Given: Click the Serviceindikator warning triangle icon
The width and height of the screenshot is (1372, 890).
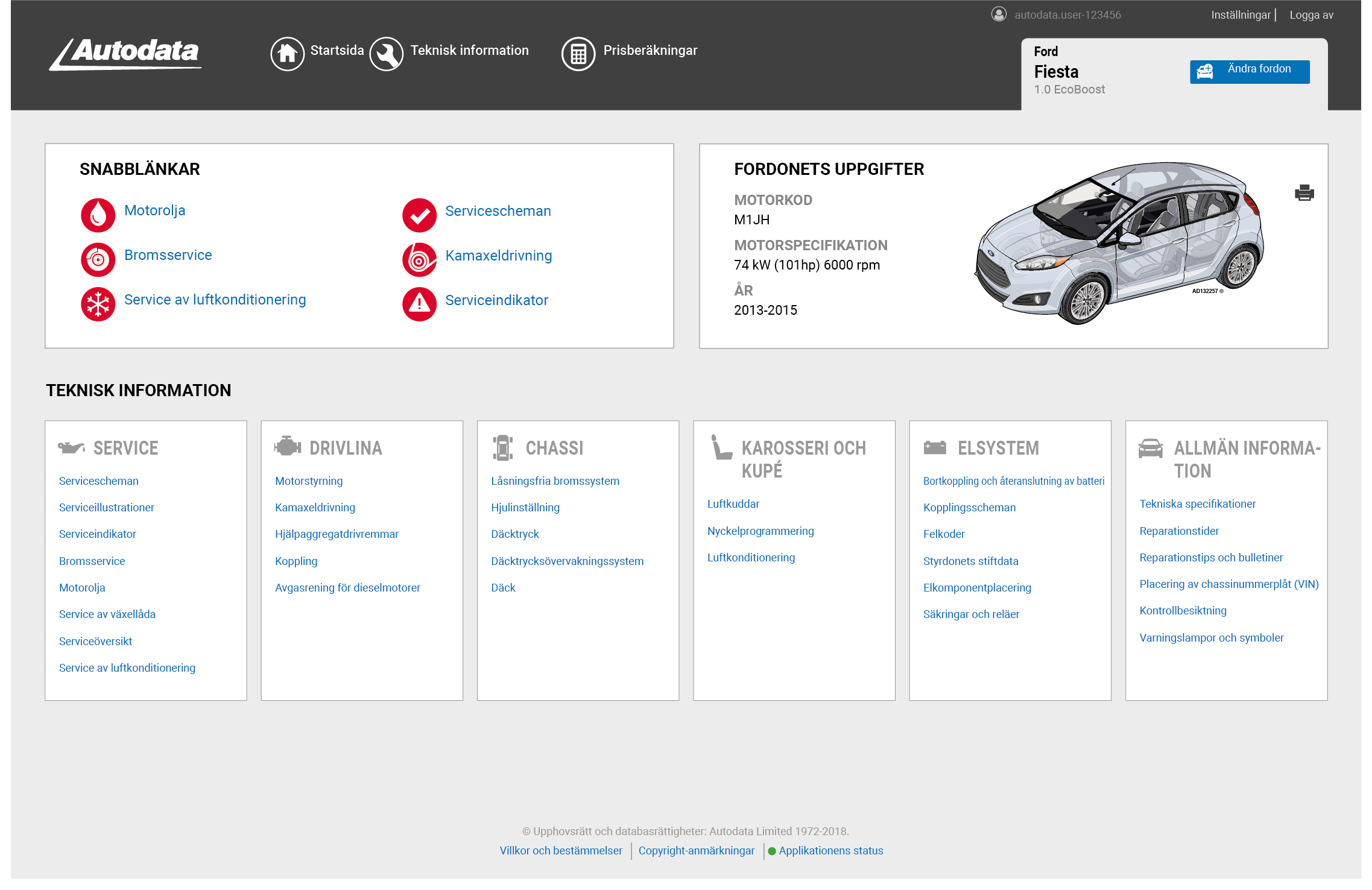Looking at the screenshot, I should (x=419, y=304).
